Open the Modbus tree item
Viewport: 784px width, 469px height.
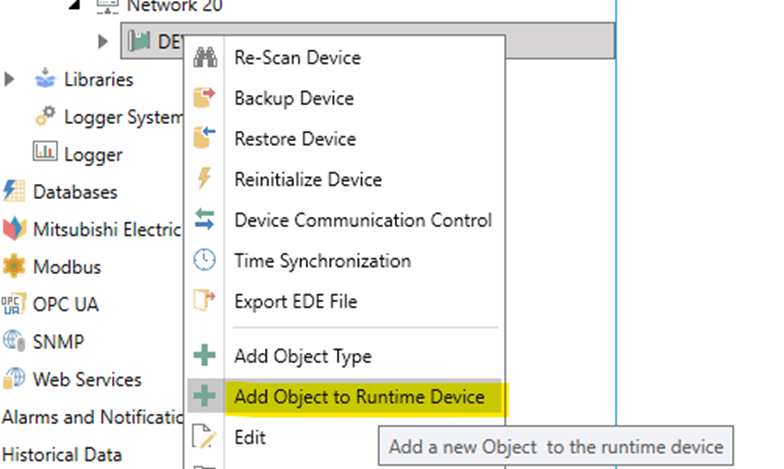[66, 267]
